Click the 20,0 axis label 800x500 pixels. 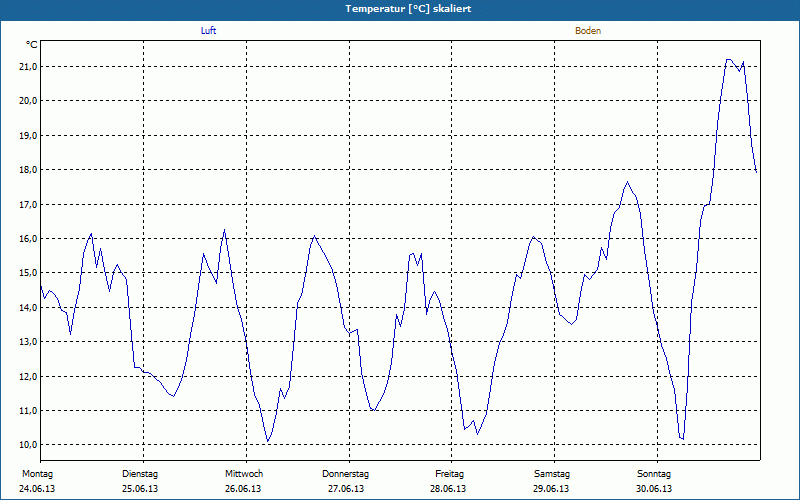pos(29,101)
